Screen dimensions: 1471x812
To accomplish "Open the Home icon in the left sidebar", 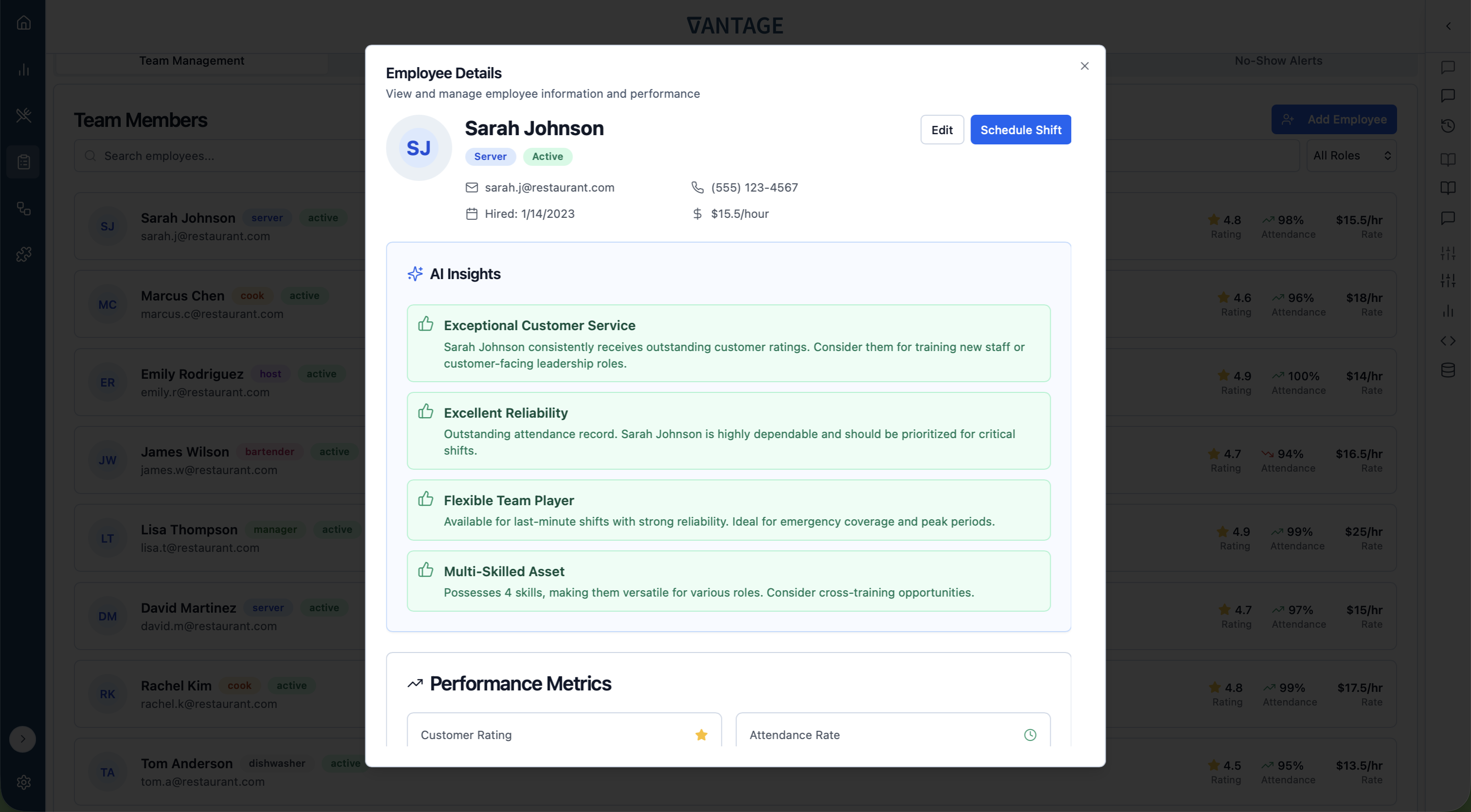I will (23, 23).
